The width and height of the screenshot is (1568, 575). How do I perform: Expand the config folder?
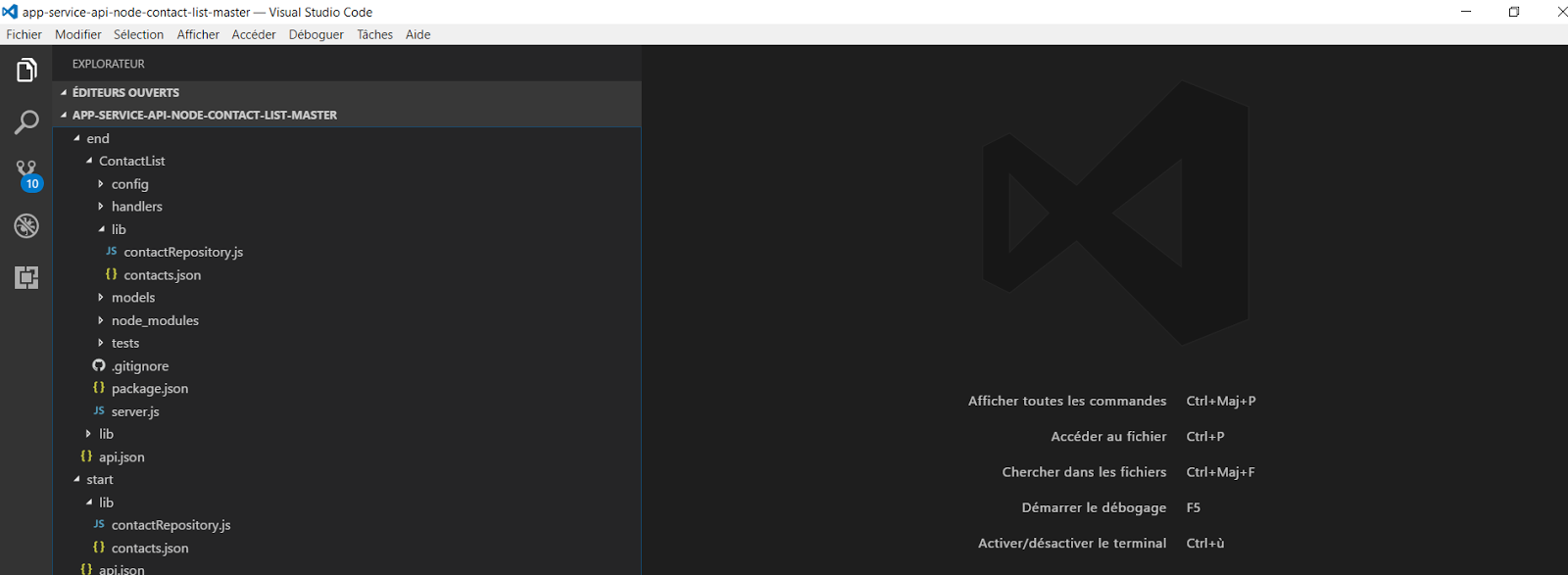click(x=101, y=183)
